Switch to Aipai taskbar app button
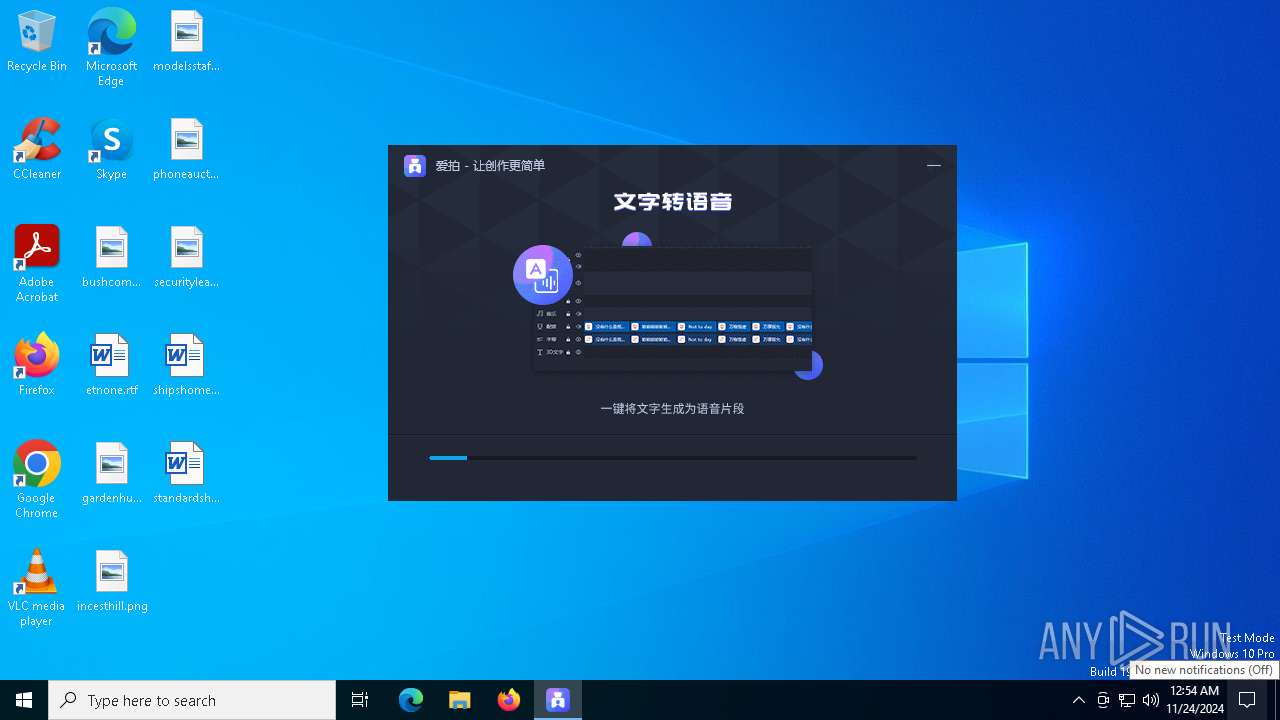1280x720 pixels. point(558,700)
